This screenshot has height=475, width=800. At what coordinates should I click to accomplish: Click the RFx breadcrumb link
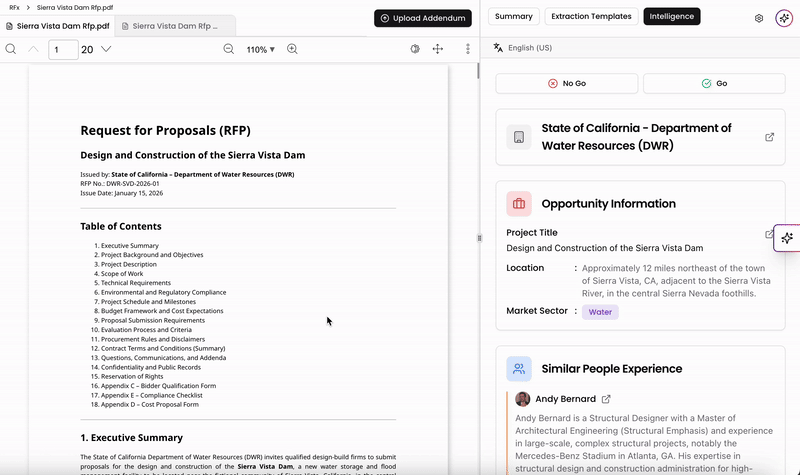pyautogui.click(x=14, y=8)
